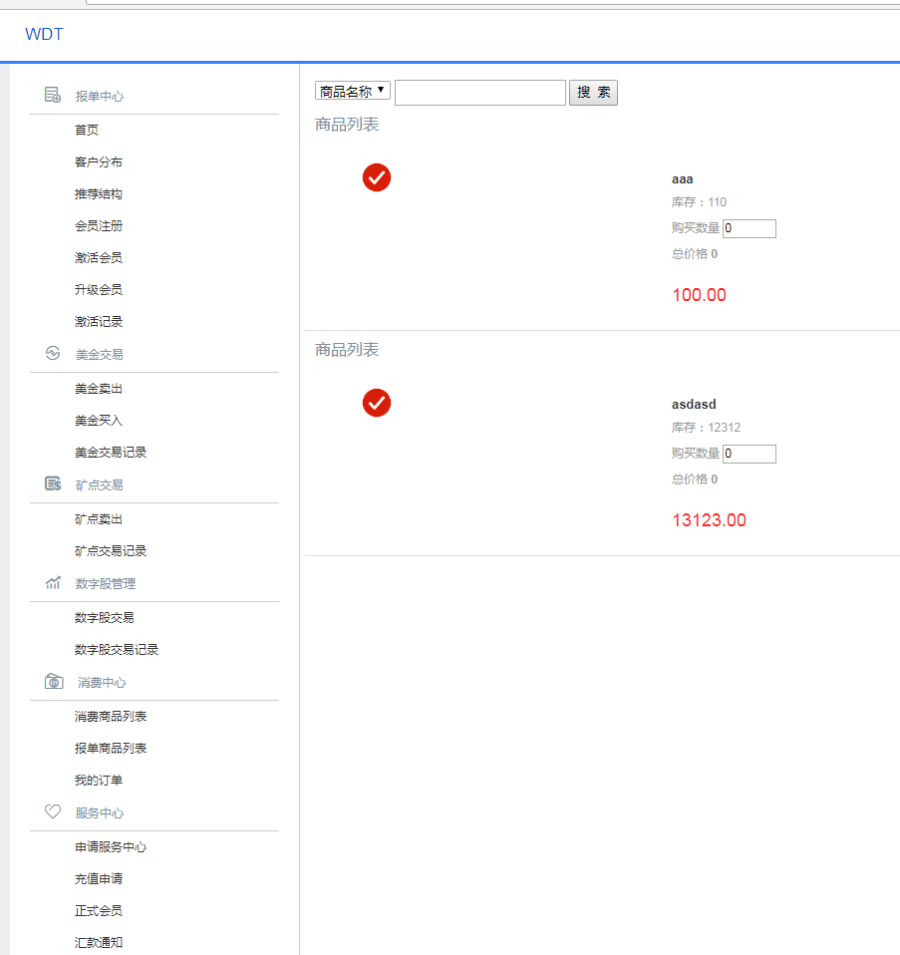View 美金交易记录 in the sidebar
The height and width of the screenshot is (955, 900).
(x=110, y=453)
